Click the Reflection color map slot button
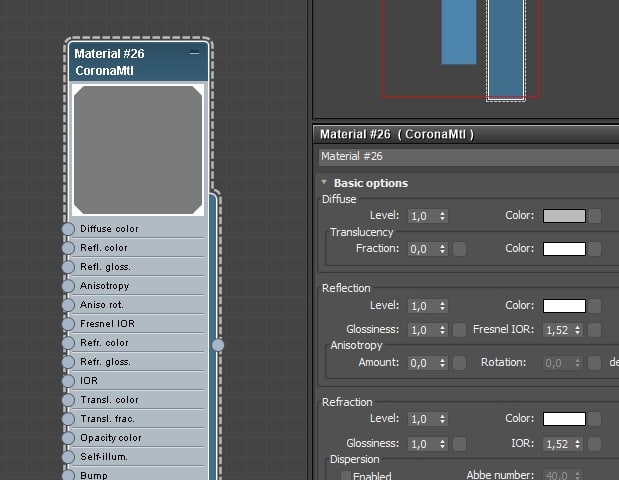619x480 pixels. click(x=595, y=306)
